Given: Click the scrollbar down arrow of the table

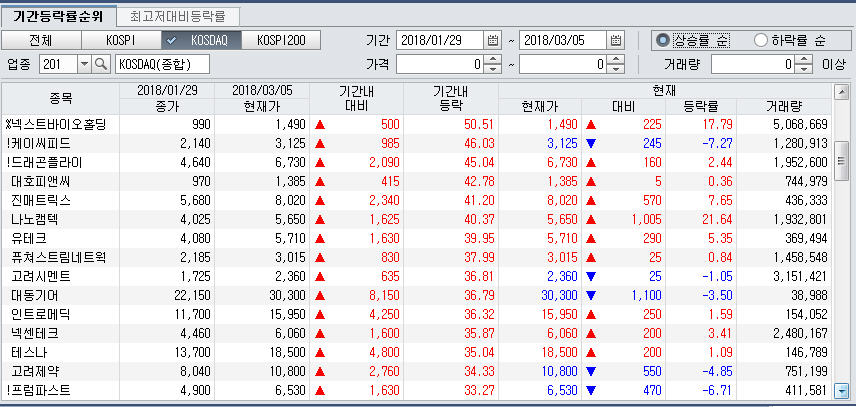Looking at the screenshot, I should pos(842,391).
